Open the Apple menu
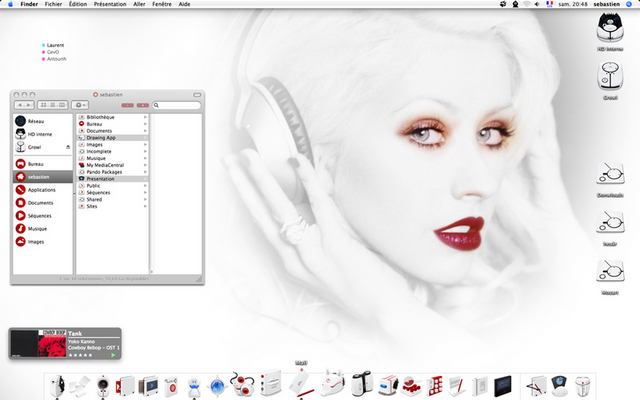 pyautogui.click(x=11, y=4)
